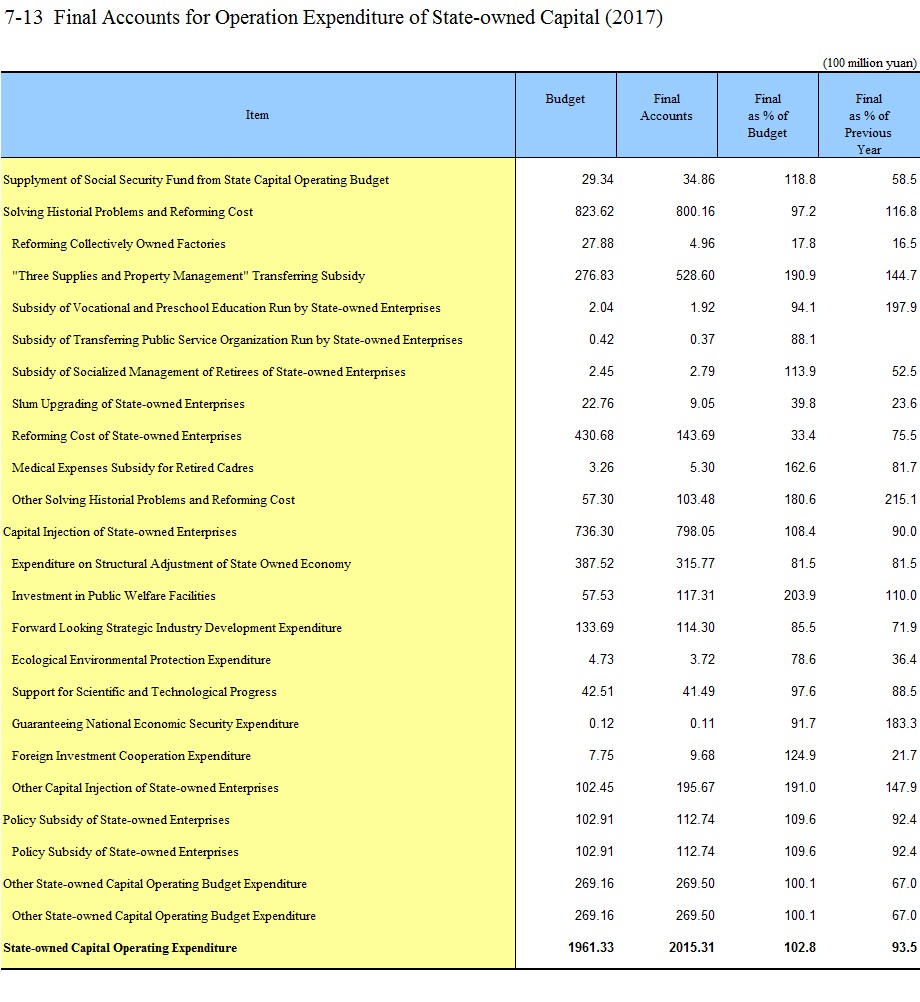Screen dimensions: 920x1002
Task: Select percentage value 190.9
Action: [x=800, y=275]
